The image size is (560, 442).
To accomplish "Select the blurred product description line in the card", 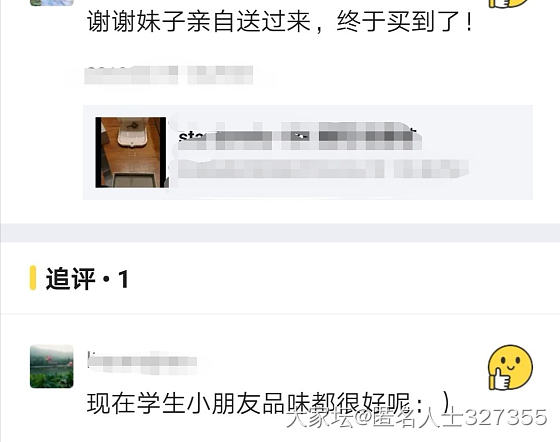I will click(281, 169).
